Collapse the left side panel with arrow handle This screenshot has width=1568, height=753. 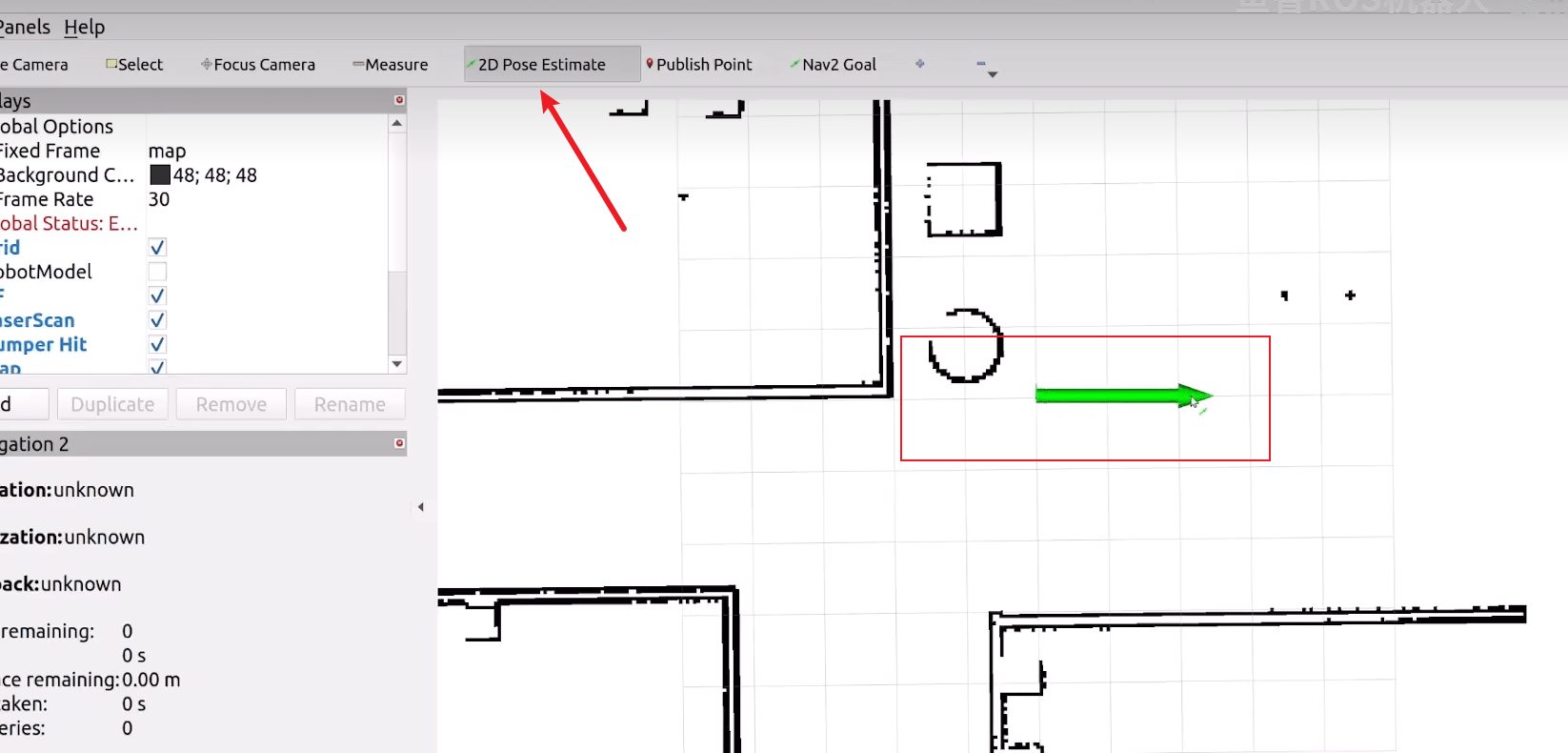tap(420, 507)
